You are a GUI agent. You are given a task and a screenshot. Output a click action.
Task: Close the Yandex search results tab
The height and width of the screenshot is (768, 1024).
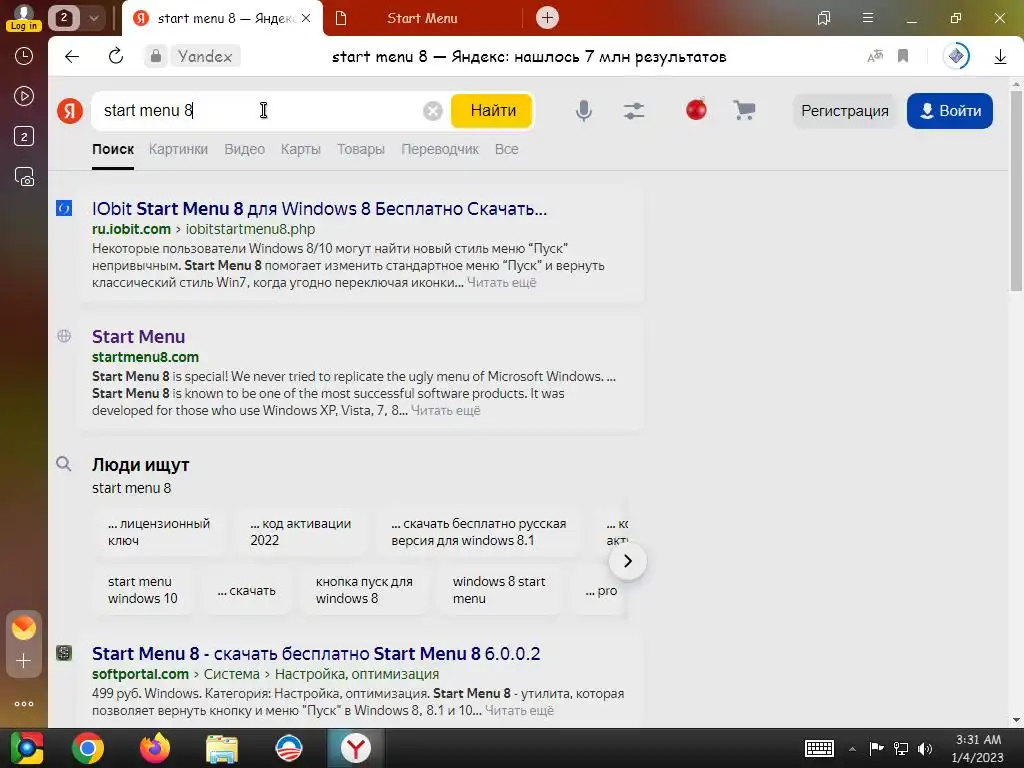[306, 18]
